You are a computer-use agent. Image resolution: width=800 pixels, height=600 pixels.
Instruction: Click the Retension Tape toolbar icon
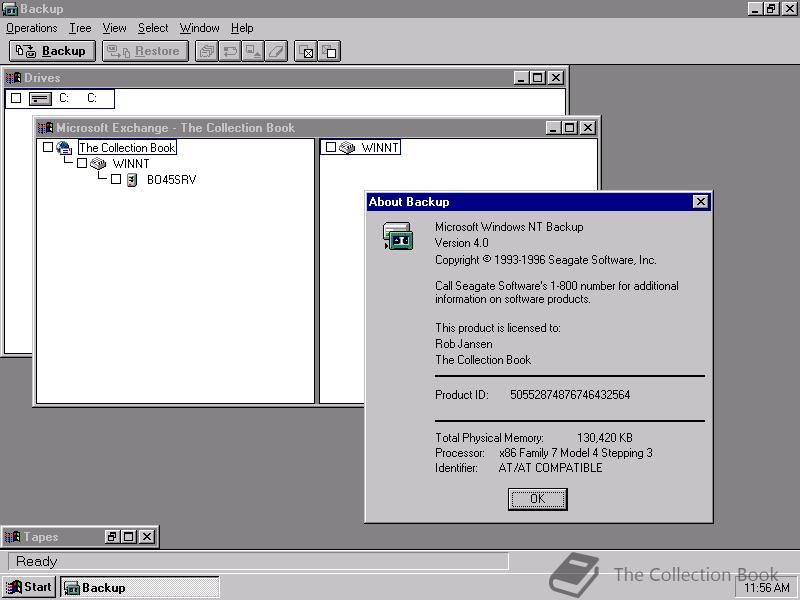(x=230, y=51)
